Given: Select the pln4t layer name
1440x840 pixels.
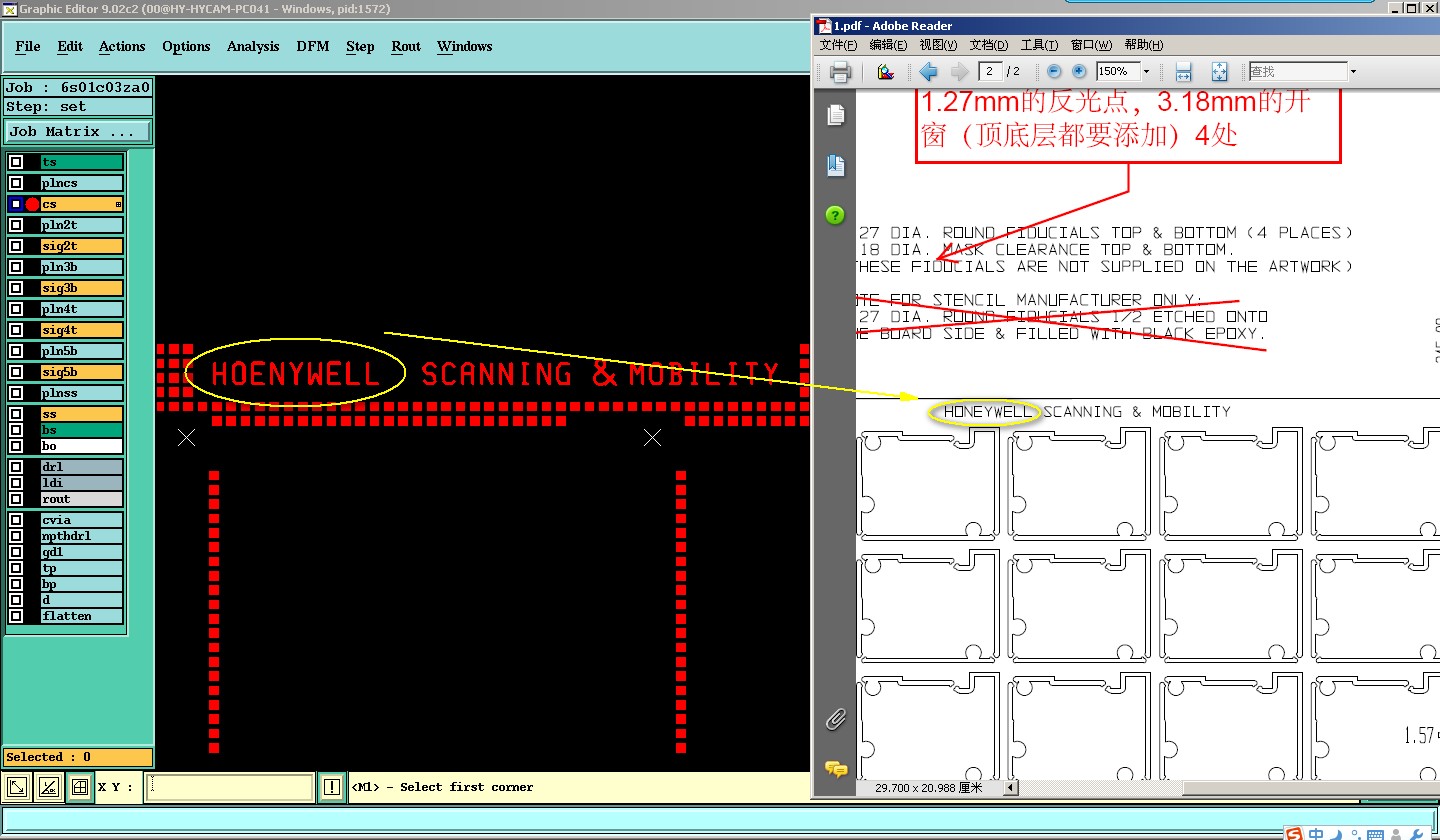Looking at the screenshot, I should coord(82,309).
